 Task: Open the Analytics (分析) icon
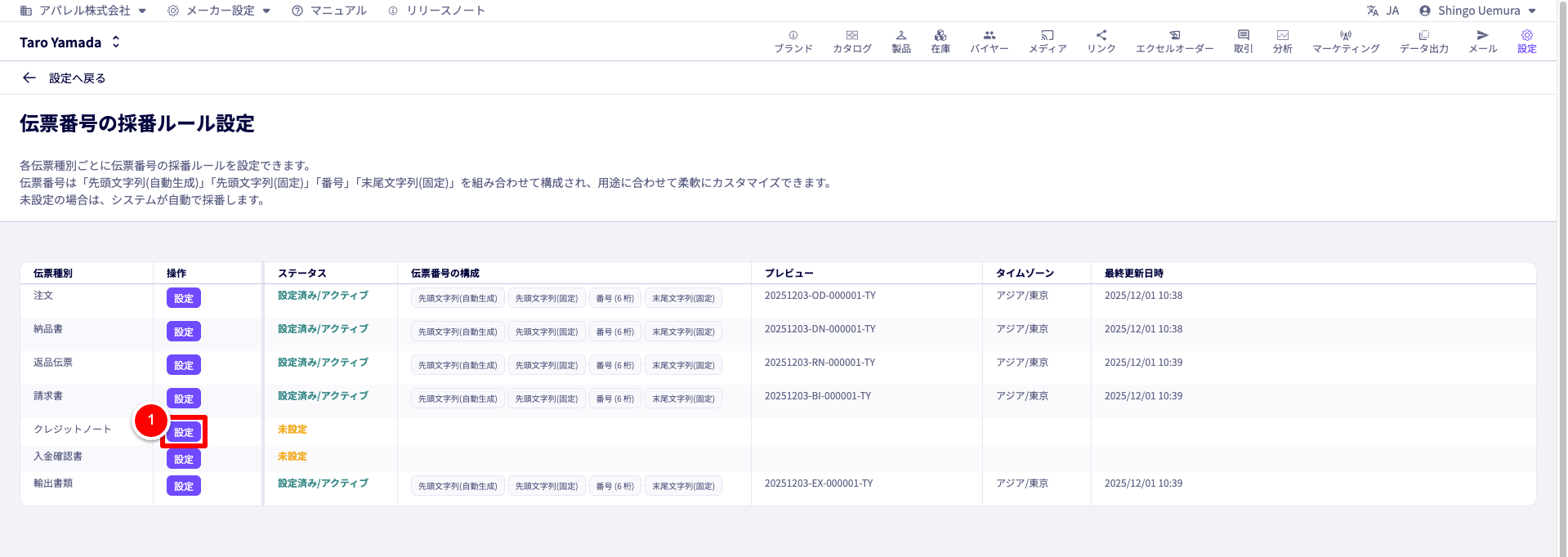coord(1282,35)
